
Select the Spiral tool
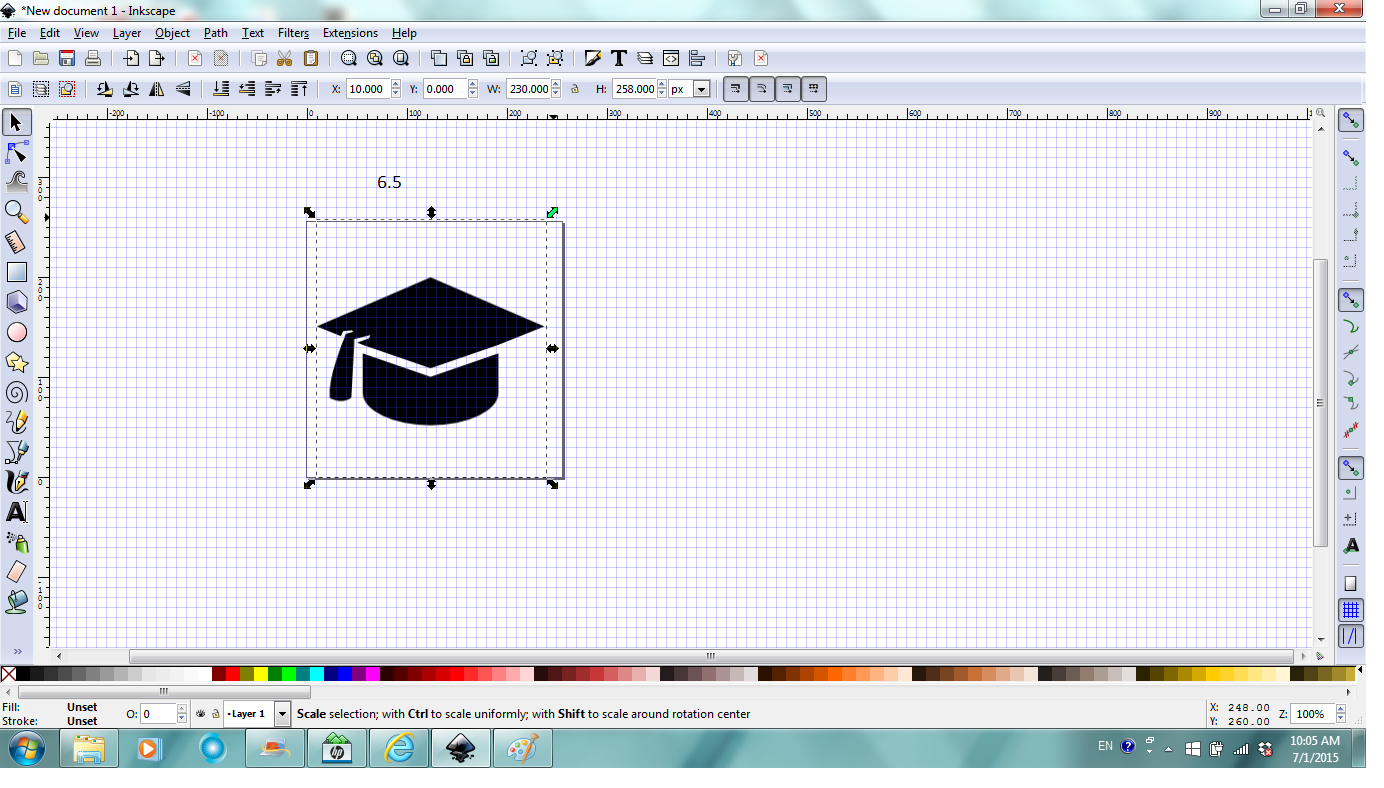click(17, 392)
